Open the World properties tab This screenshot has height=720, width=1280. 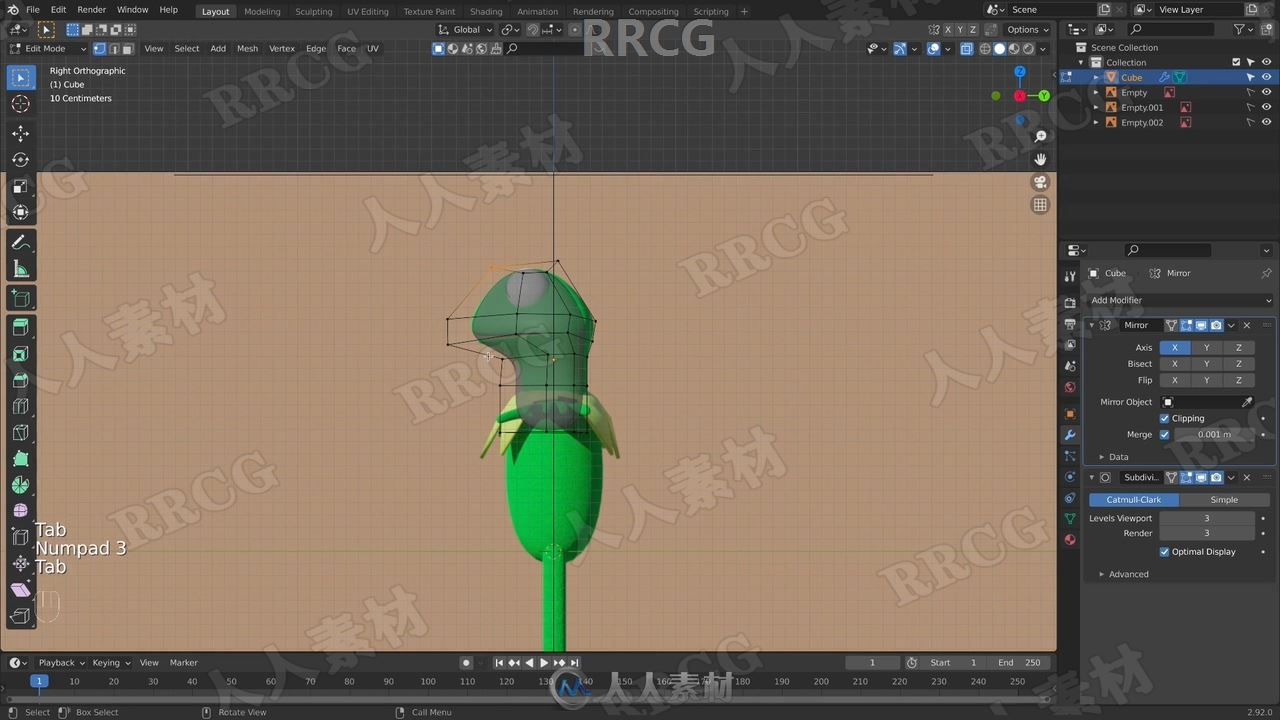[1070, 387]
